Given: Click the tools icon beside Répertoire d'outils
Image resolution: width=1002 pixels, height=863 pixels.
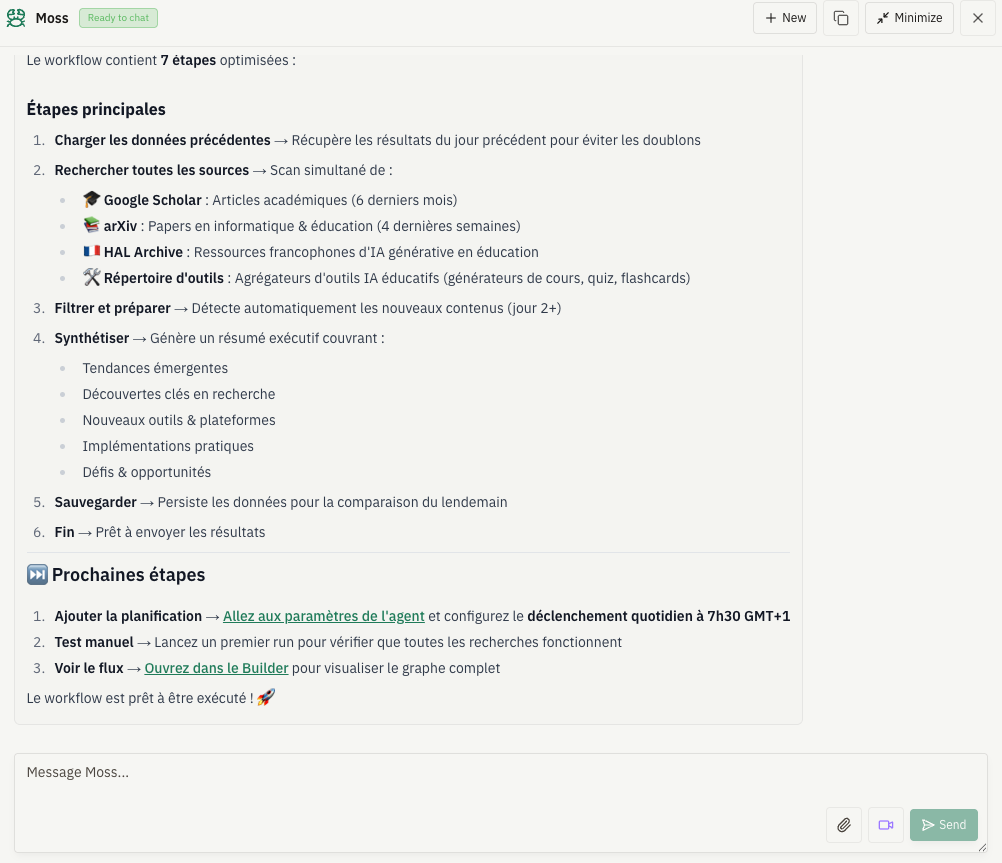Looking at the screenshot, I should 92,278.
